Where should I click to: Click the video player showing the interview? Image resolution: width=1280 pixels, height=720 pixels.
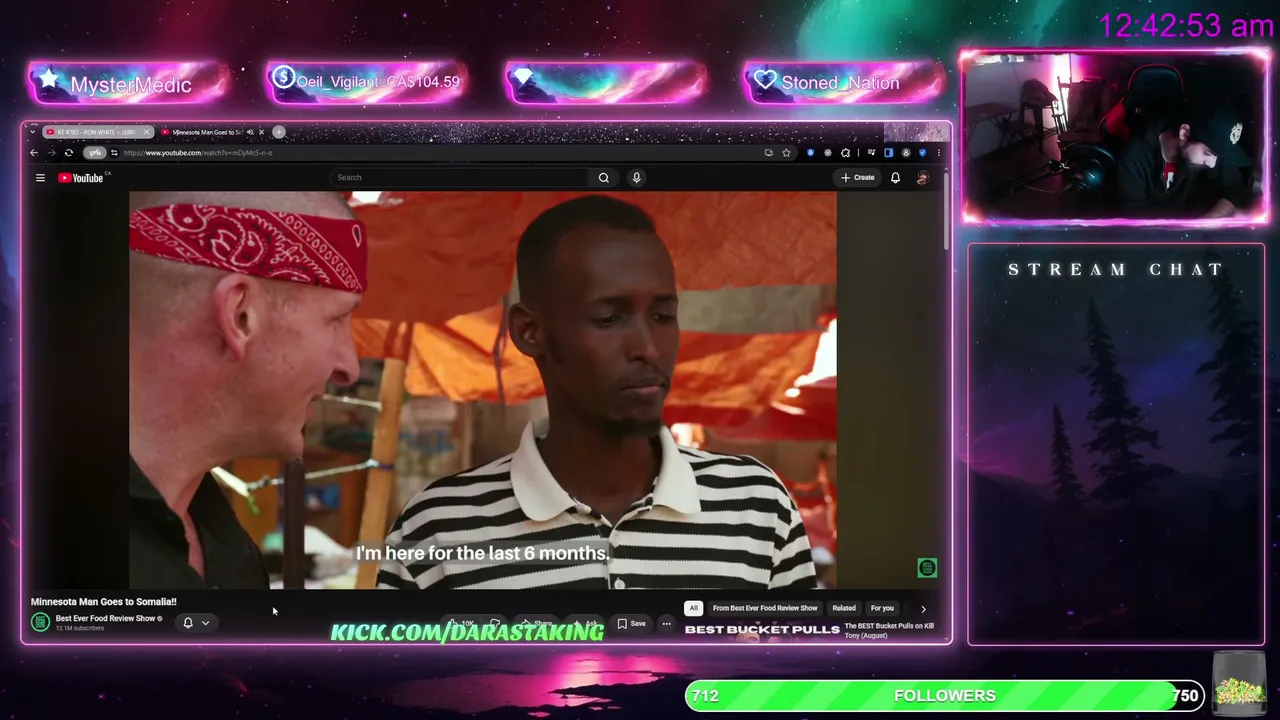click(483, 390)
